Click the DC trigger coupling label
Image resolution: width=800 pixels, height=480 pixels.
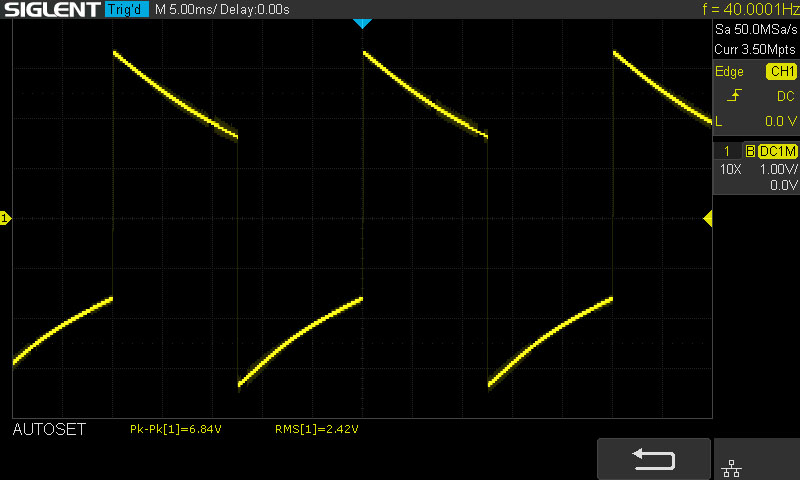786,96
